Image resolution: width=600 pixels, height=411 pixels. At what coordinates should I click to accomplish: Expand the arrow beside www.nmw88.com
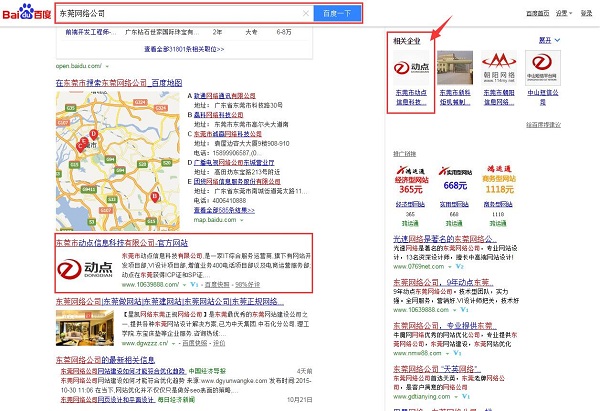[x=447, y=353]
